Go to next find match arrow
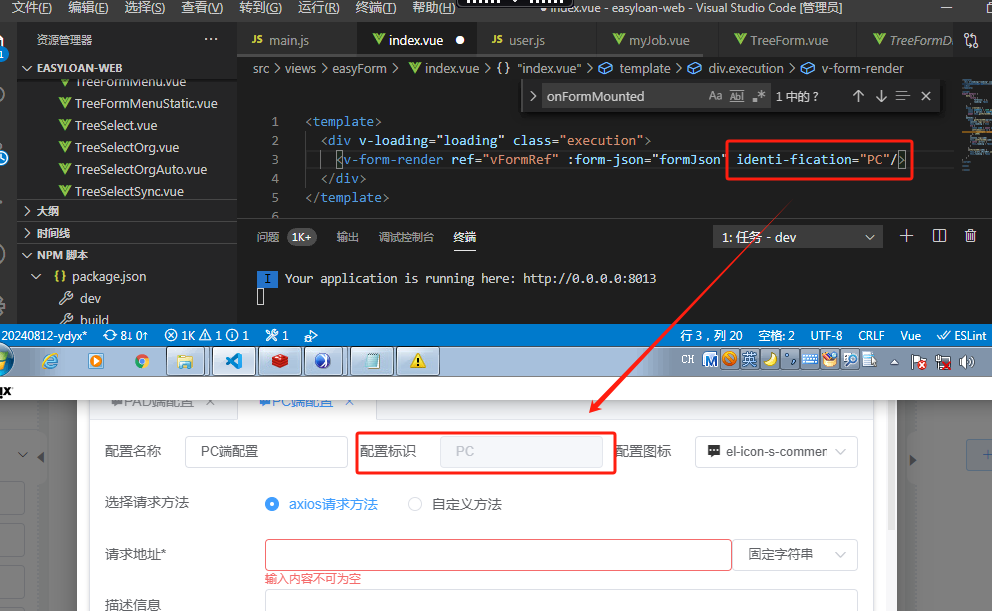This screenshot has height=611, width=992. point(881,97)
